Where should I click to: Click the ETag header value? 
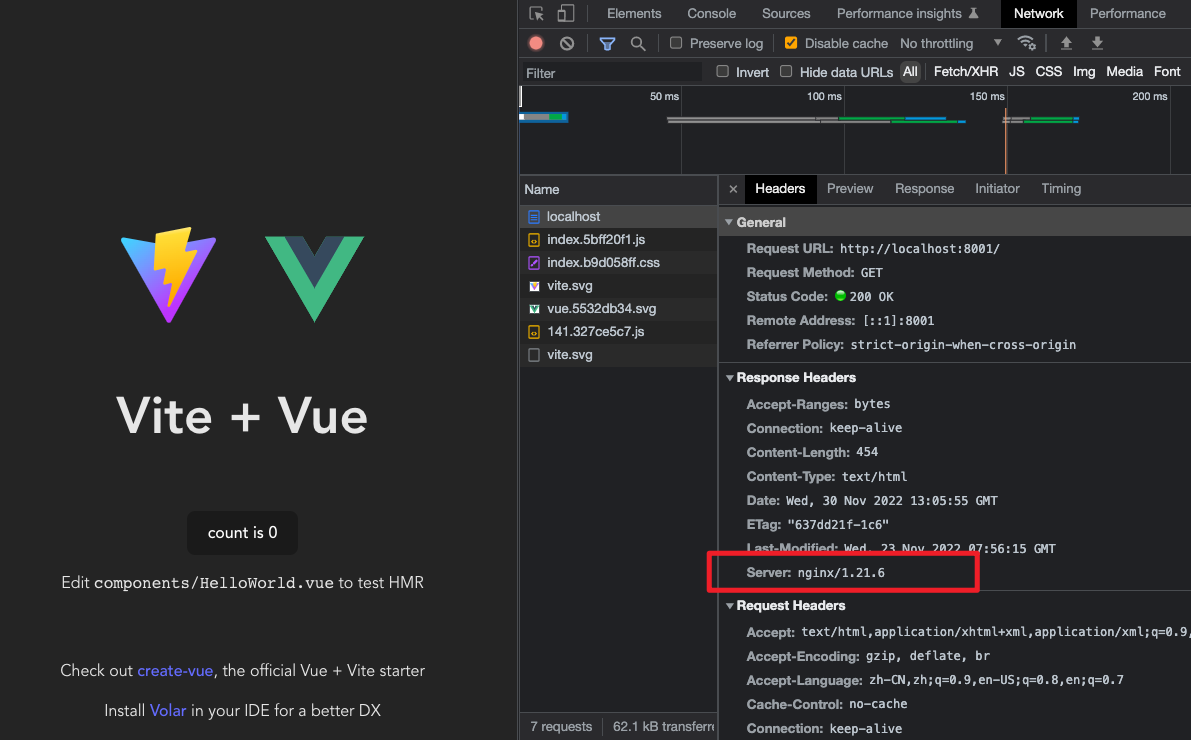coord(838,525)
